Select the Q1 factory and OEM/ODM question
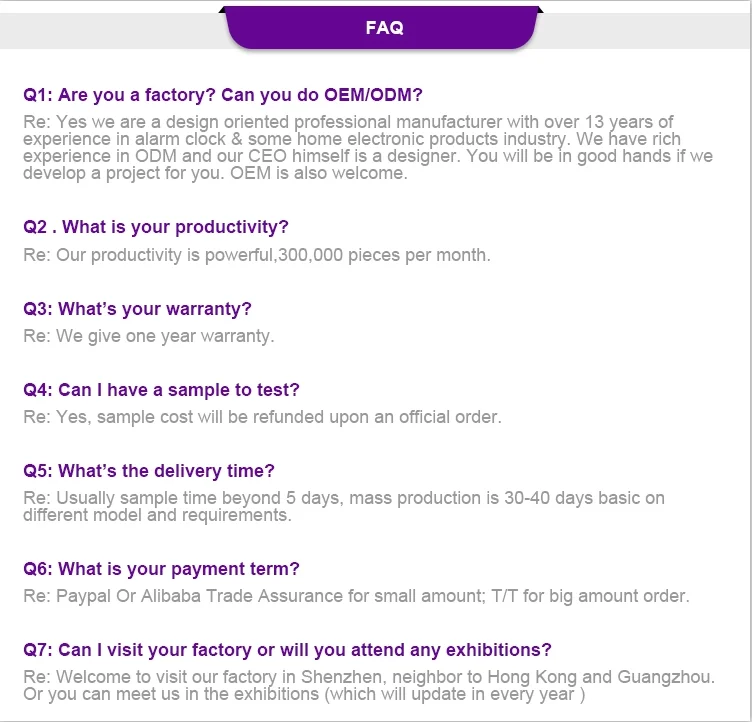This screenshot has width=752, height=722. (223, 95)
